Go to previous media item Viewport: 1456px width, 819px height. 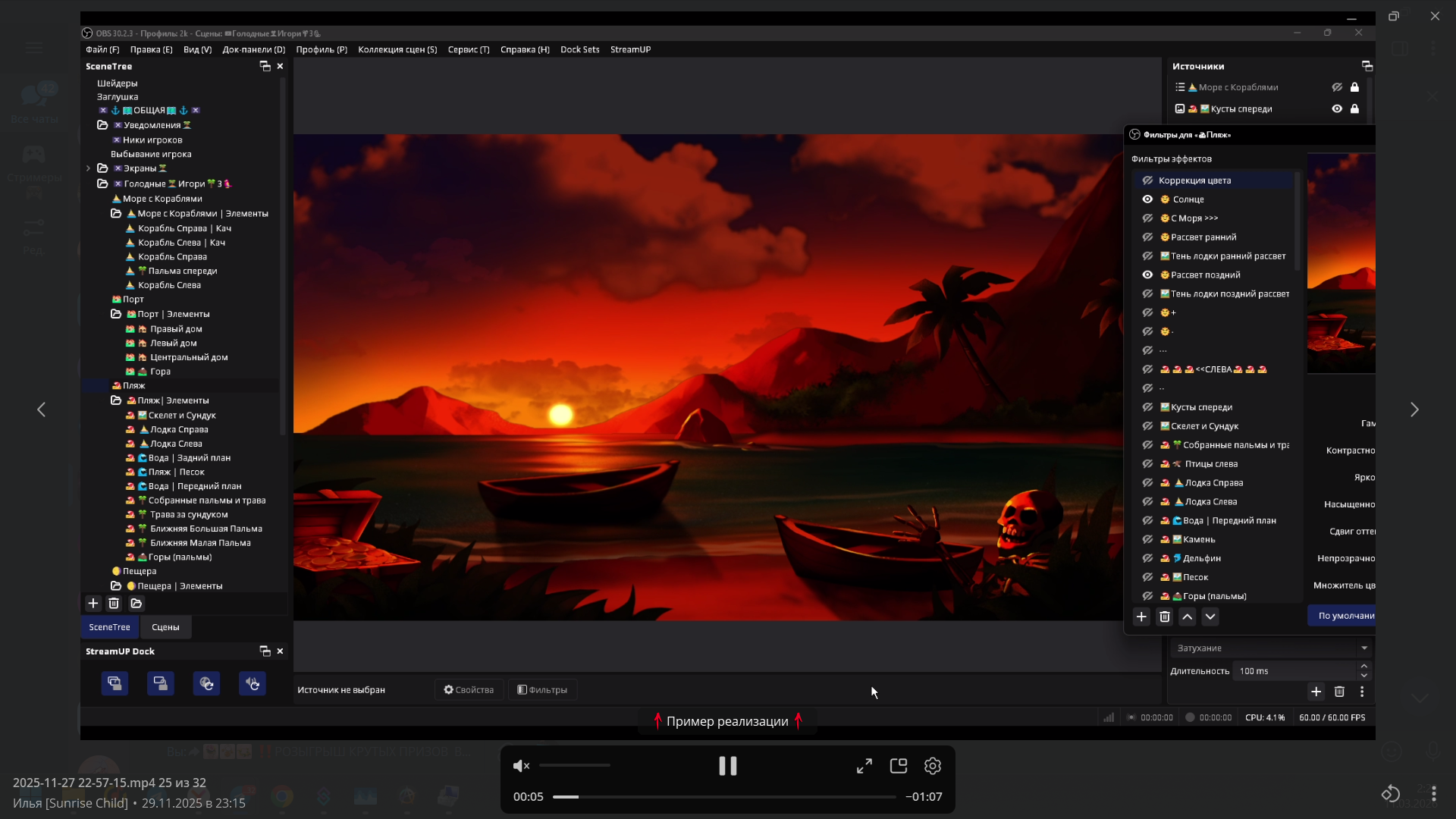[42, 409]
